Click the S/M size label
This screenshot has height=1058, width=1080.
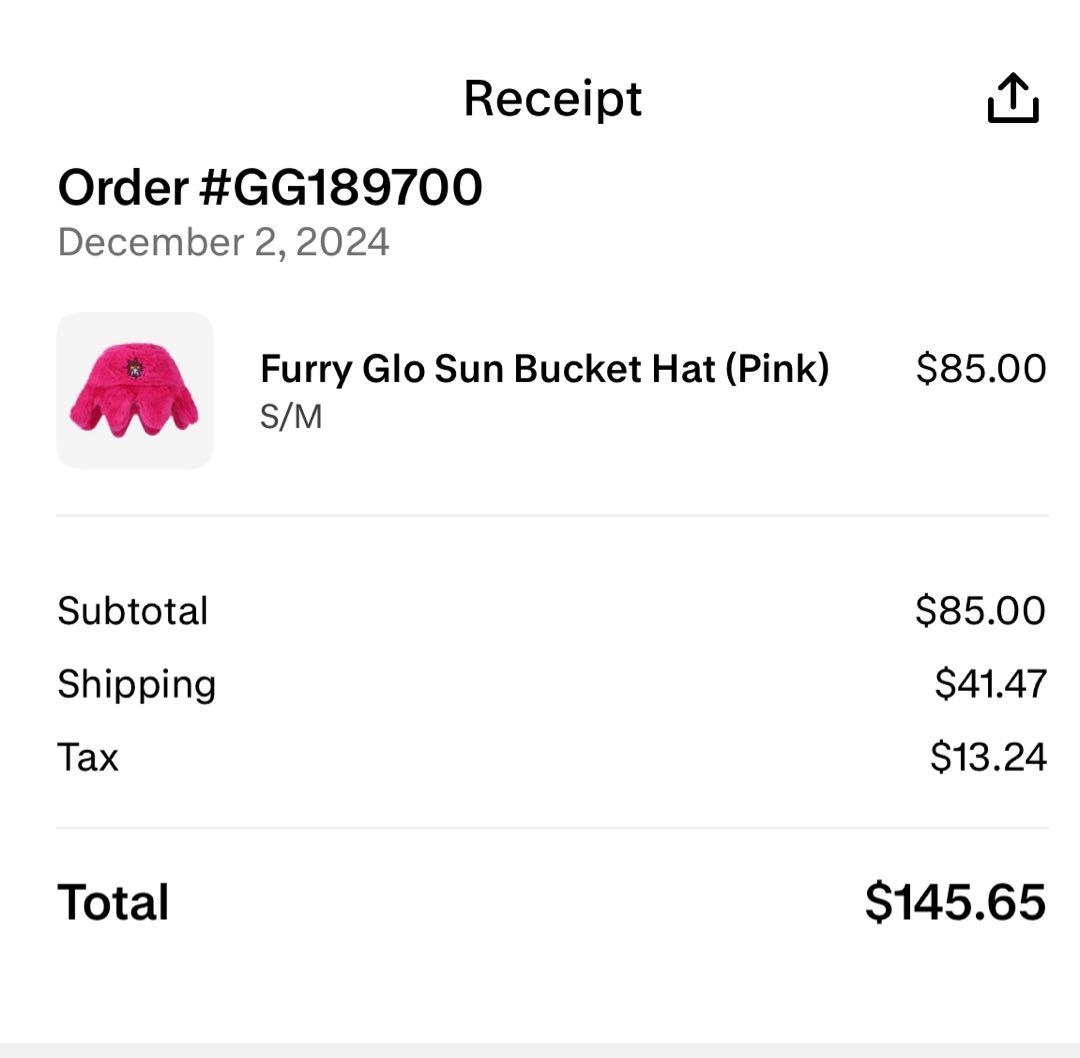point(290,416)
